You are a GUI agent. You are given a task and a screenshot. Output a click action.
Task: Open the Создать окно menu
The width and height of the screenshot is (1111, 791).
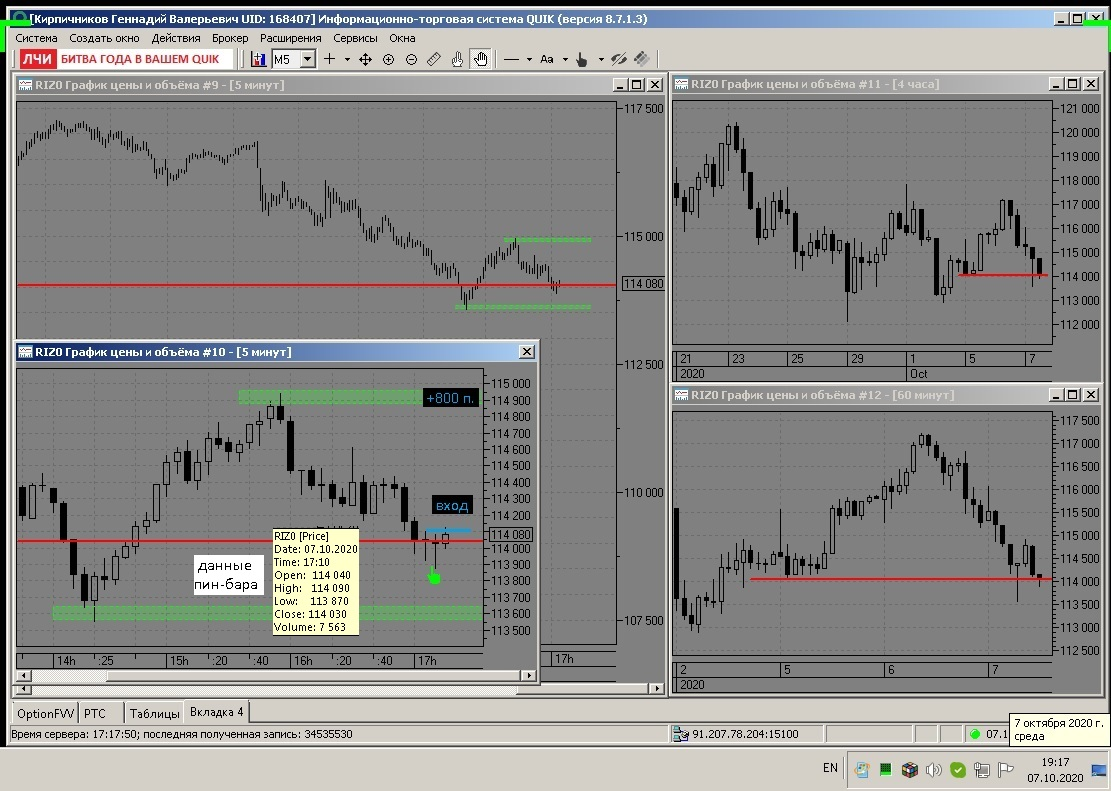[x=104, y=38]
